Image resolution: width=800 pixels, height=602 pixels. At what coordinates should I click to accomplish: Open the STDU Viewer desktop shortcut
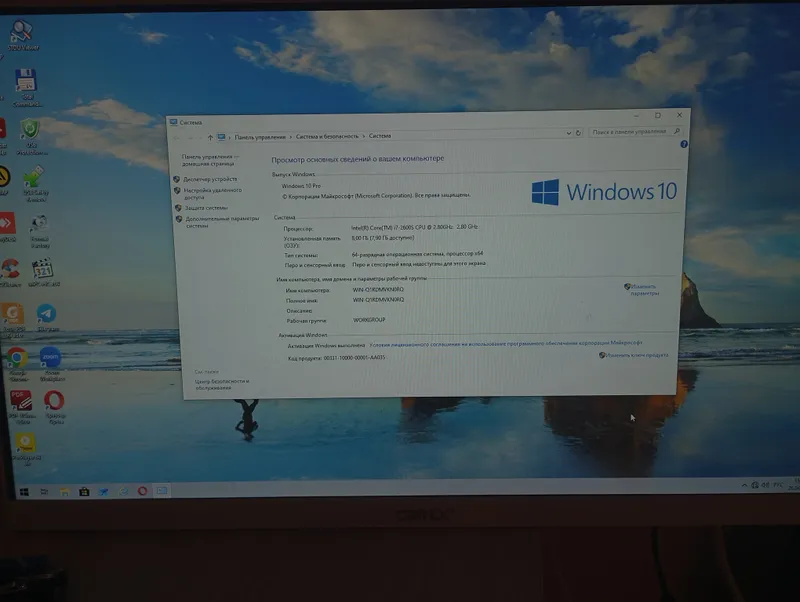(x=23, y=35)
